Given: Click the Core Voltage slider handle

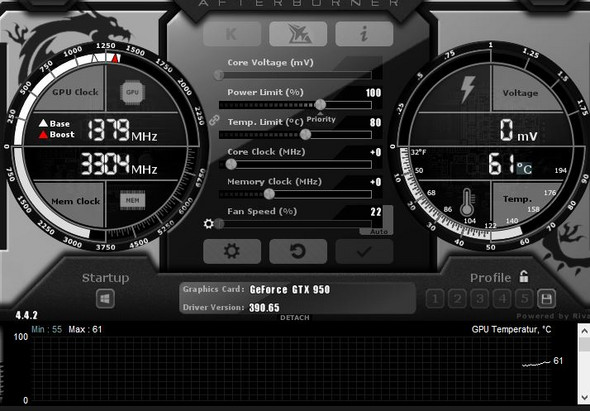Looking at the screenshot, I should tap(219, 75).
